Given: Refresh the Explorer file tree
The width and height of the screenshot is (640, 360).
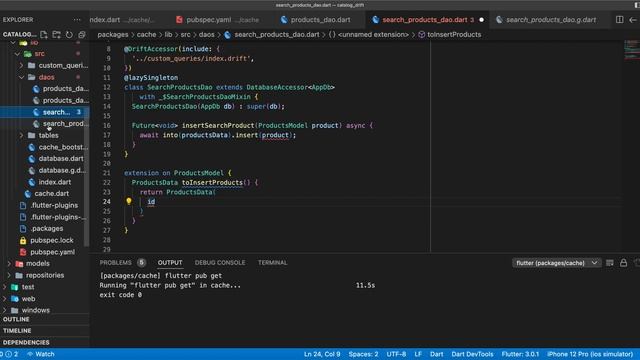Looking at the screenshot, I should [x=69, y=34].
